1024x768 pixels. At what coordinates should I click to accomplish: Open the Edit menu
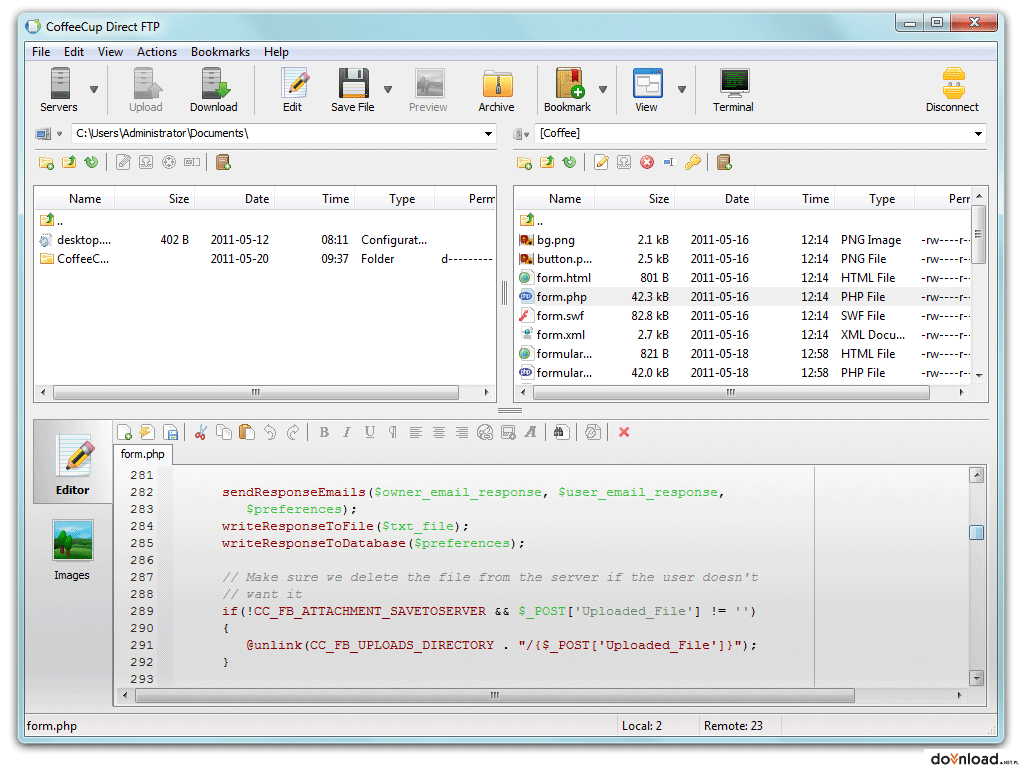click(x=74, y=52)
